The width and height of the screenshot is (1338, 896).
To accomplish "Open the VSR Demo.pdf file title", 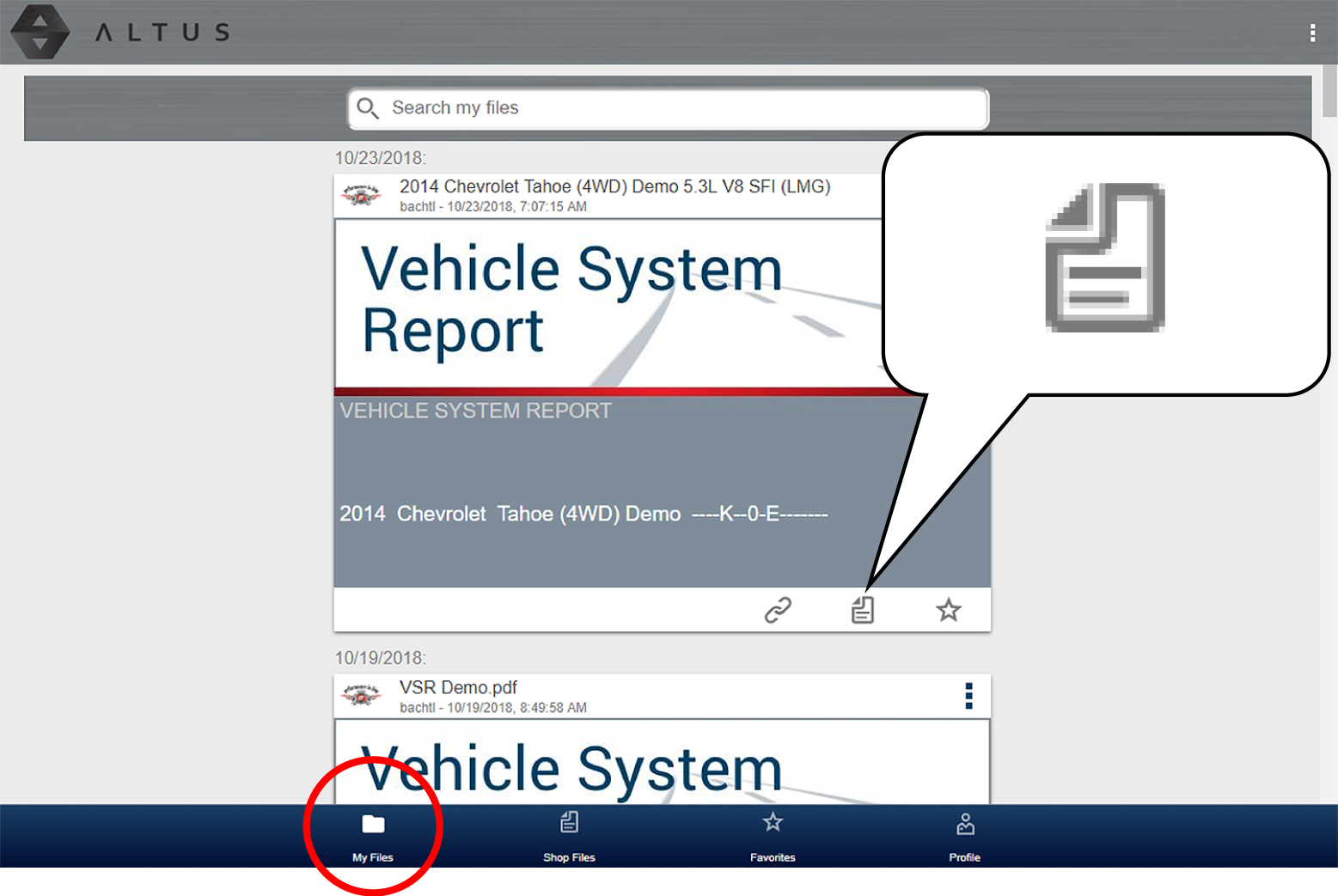I will (458, 687).
